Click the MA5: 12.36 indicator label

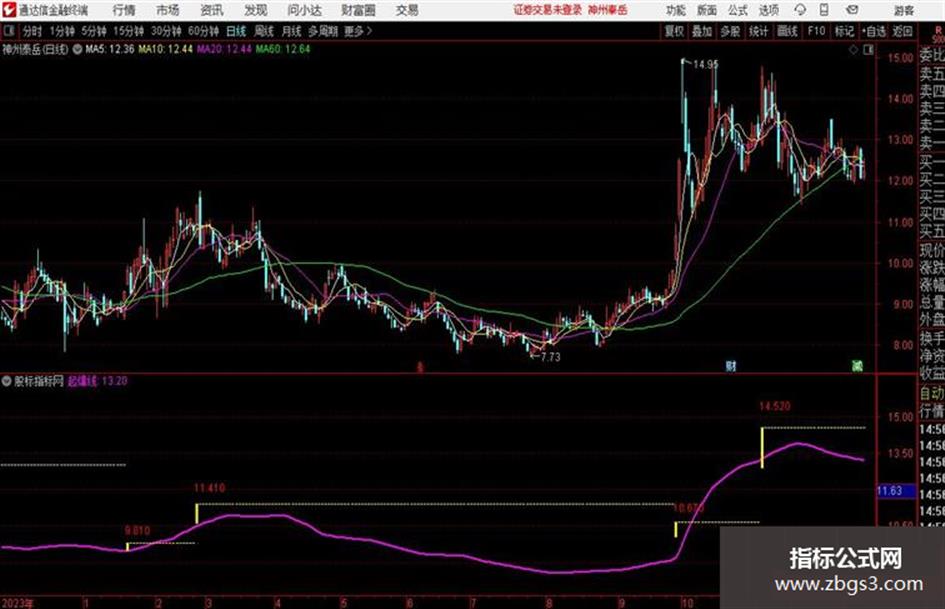[110, 49]
